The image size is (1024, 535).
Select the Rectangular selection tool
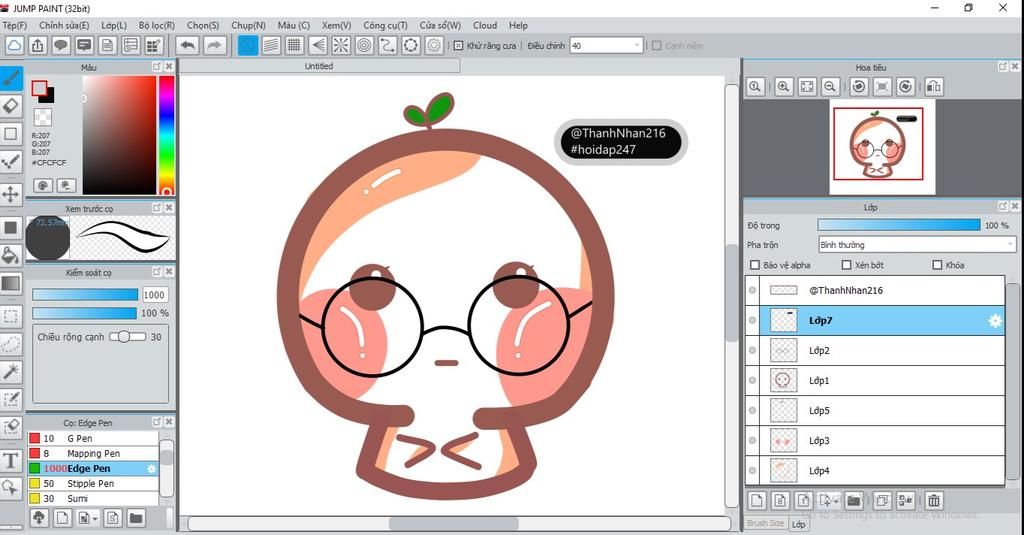(11, 316)
